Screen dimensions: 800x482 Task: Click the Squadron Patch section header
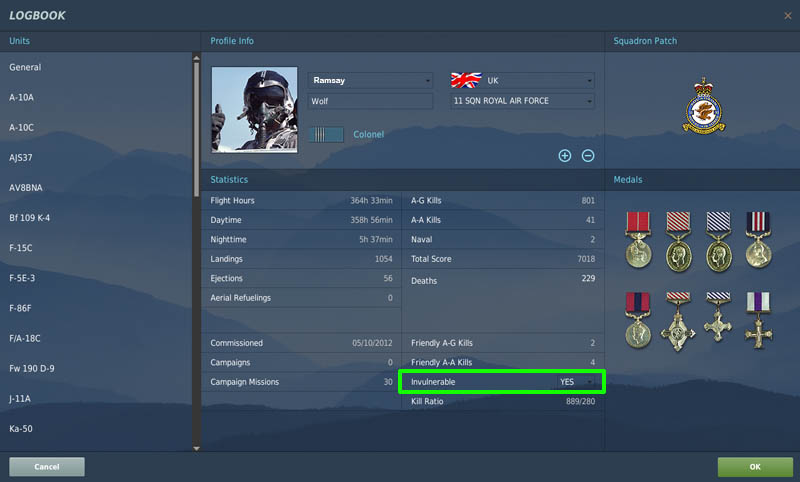(x=645, y=41)
